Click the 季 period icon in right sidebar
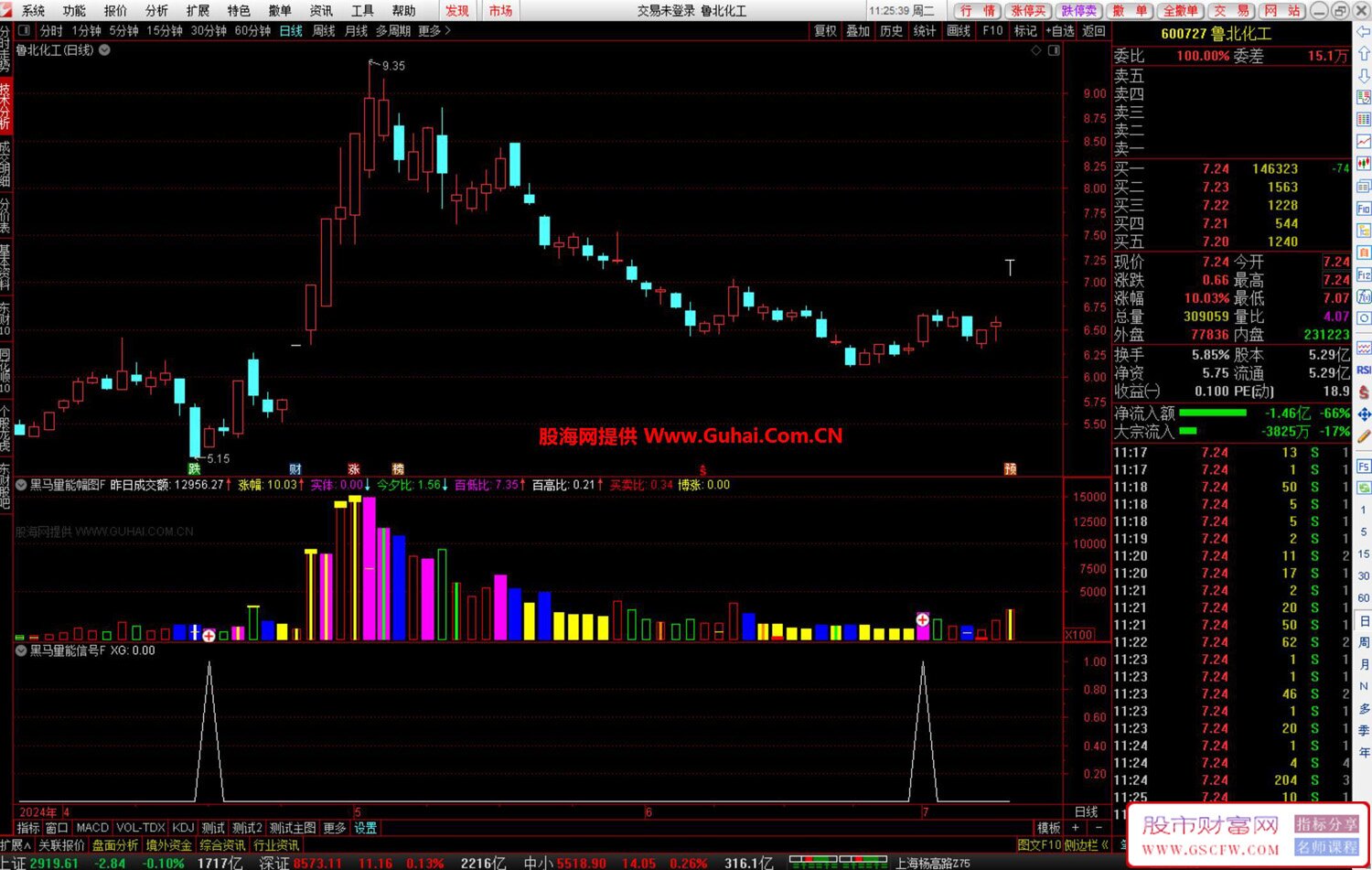 pyautogui.click(x=1363, y=730)
